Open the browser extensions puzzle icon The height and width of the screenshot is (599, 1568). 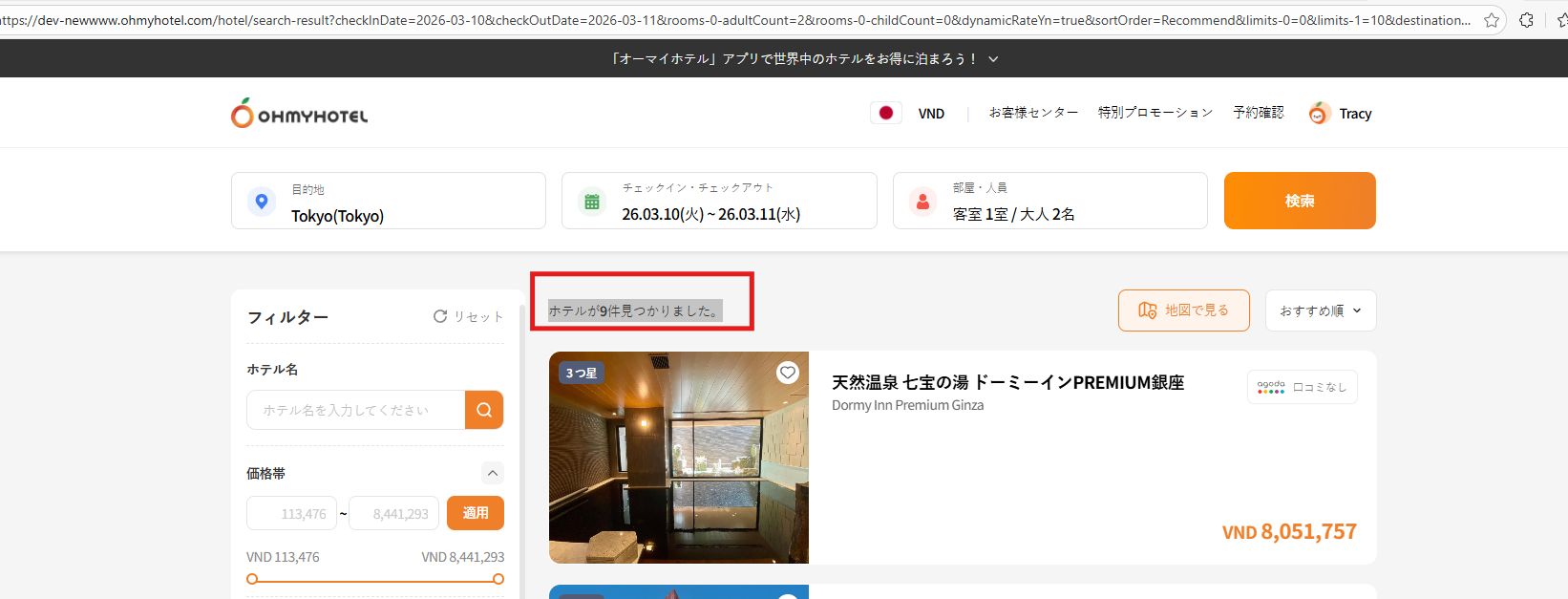tap(1526, 20)
